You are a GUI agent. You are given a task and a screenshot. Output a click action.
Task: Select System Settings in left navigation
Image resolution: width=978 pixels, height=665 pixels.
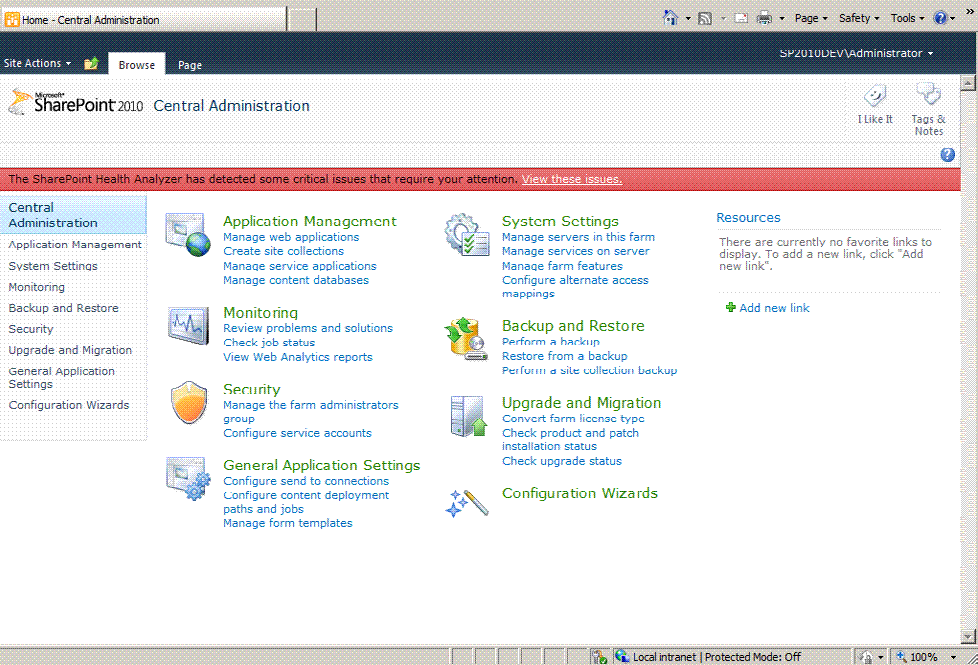(x=53, y=266)
